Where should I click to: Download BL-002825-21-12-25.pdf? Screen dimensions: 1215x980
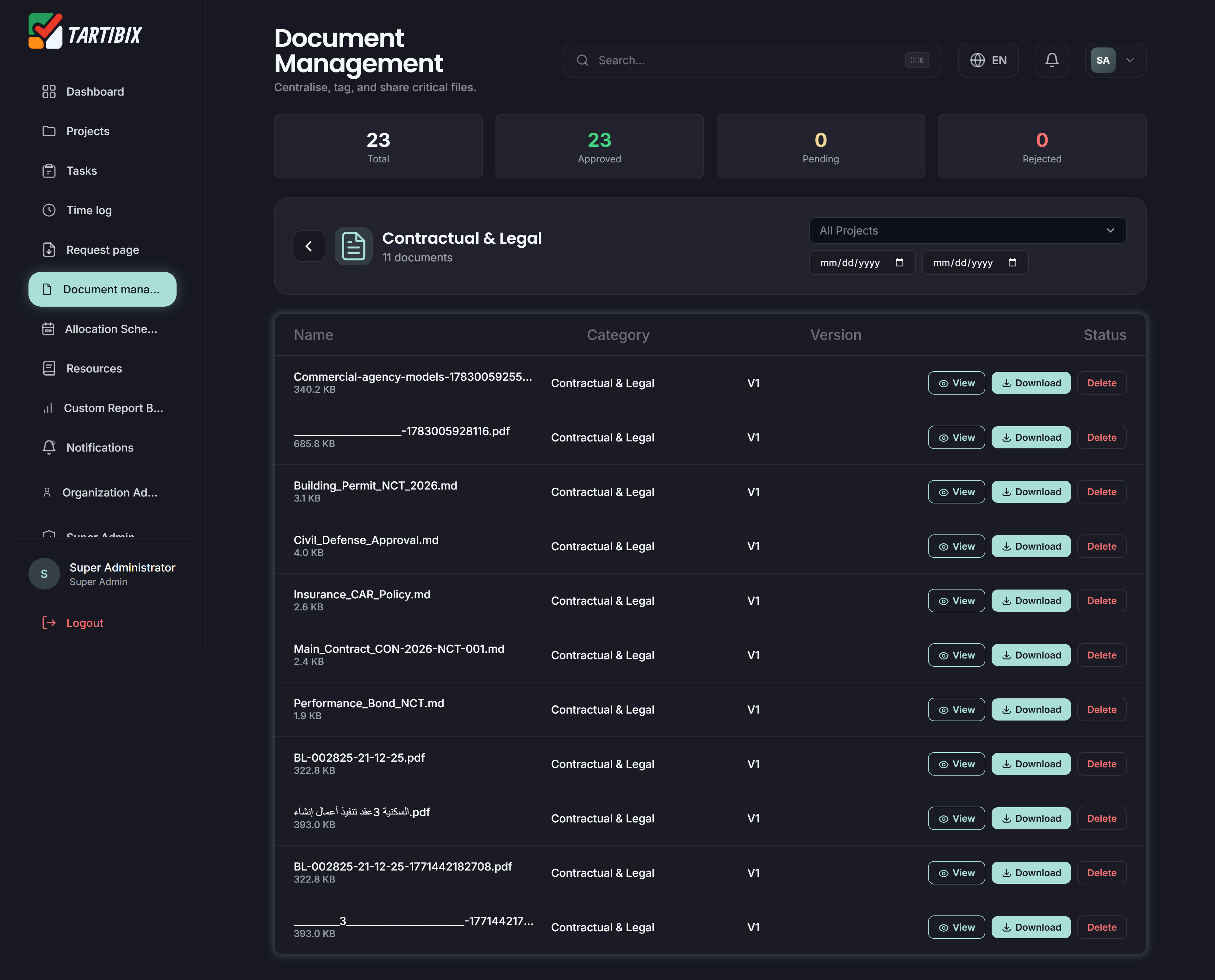pyautogui.click(x=1031, y=764)
